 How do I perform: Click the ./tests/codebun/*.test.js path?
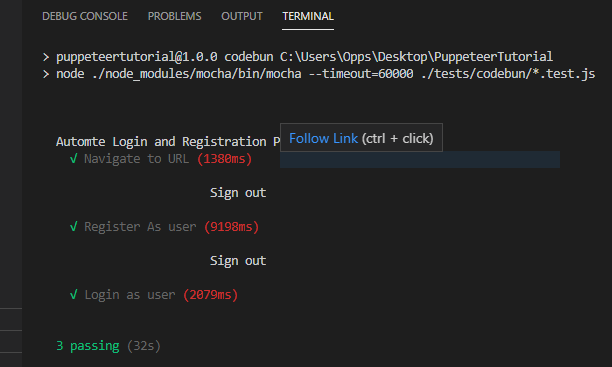point(508,74)
